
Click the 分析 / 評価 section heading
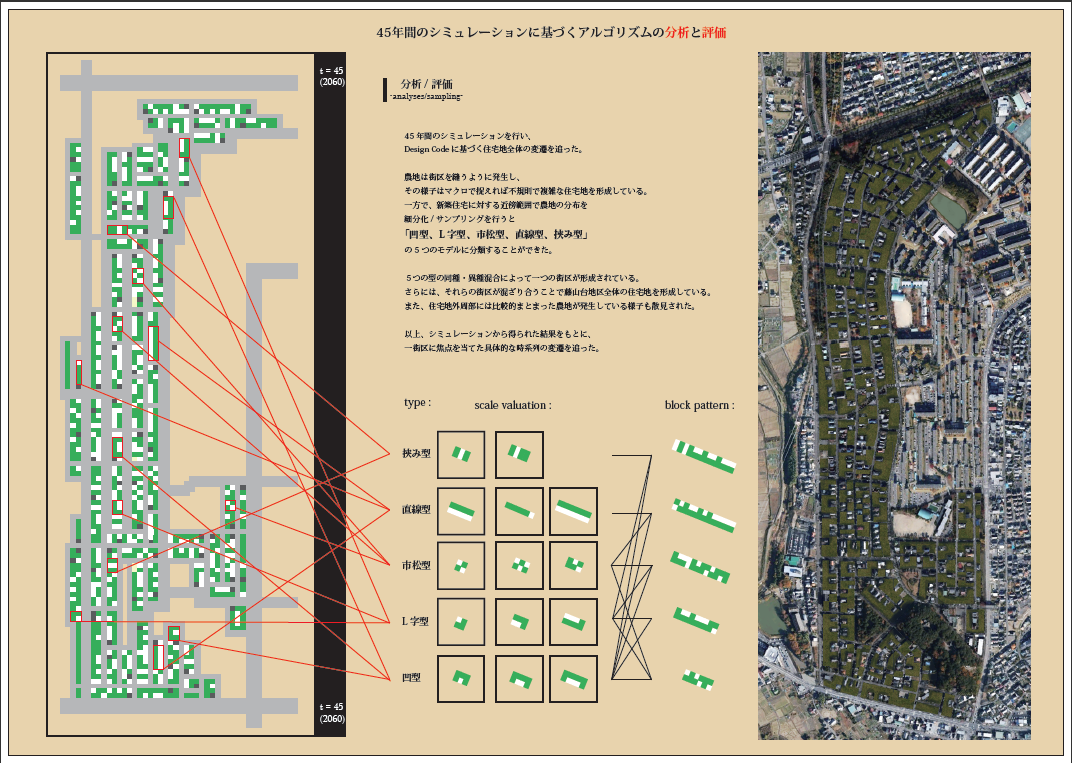(426, 84)
